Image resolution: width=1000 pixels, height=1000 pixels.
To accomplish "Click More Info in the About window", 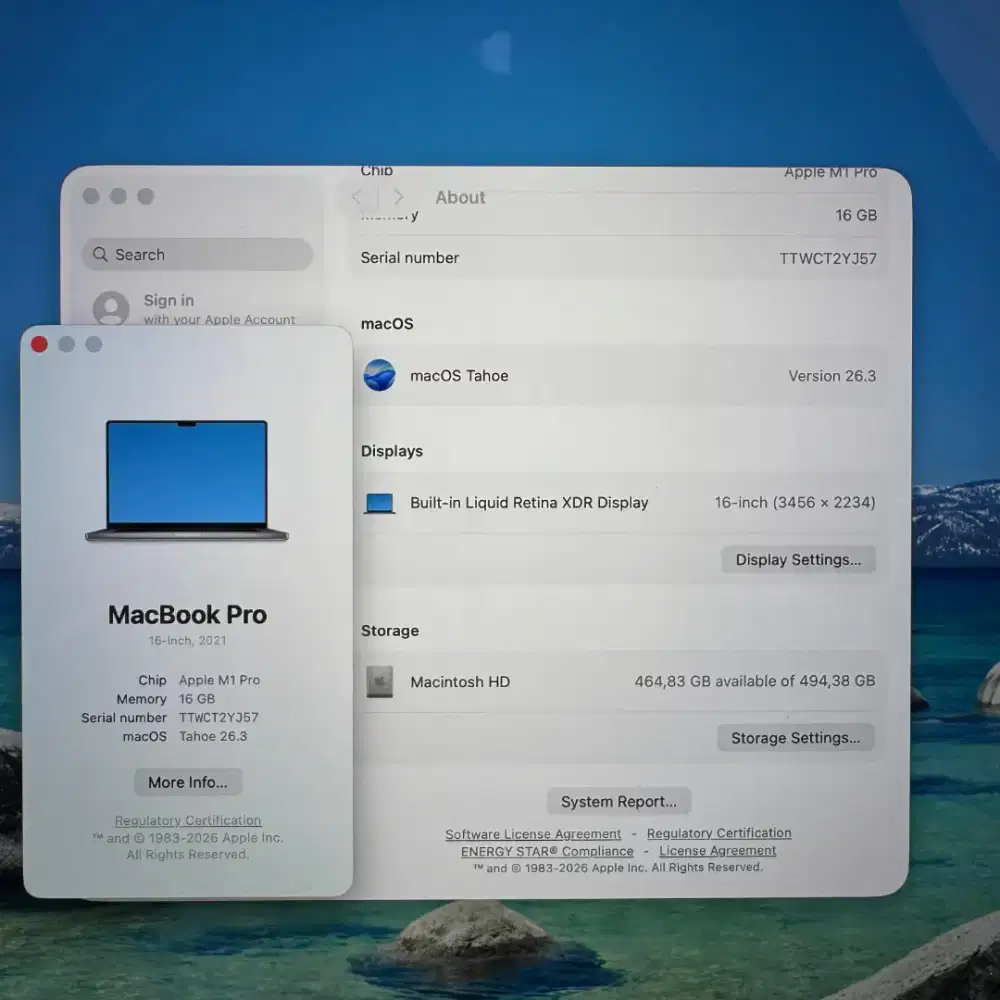I will [x=187, y=782].
